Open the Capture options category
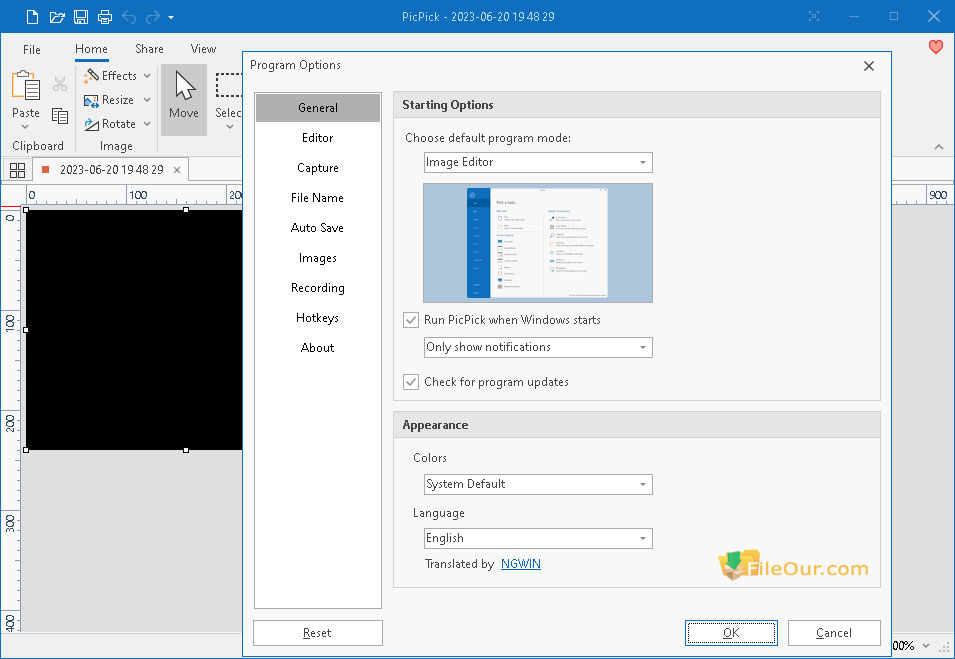 tap(318, 167)
